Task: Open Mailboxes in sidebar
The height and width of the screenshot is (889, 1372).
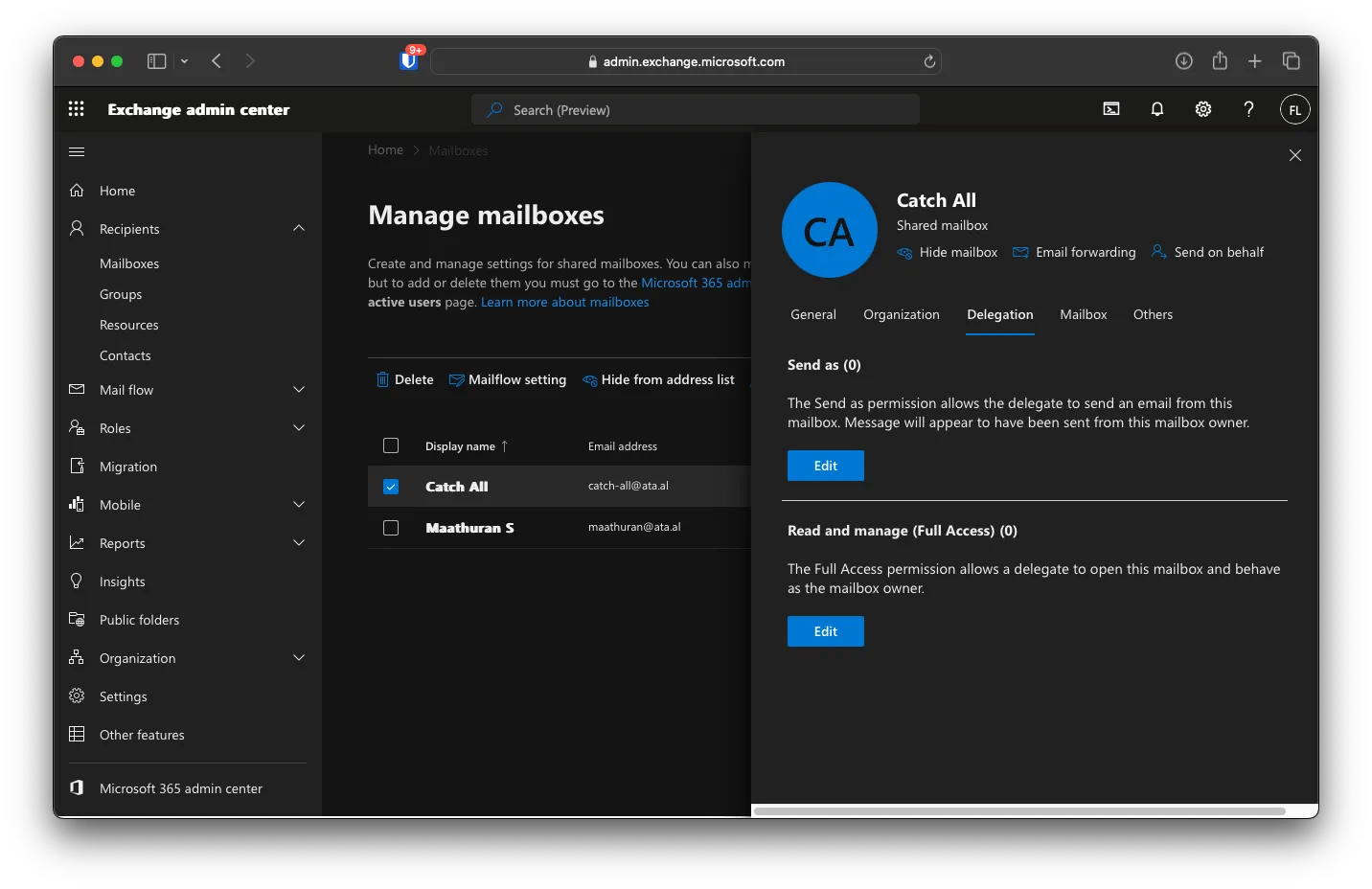Action: [129, 263]
